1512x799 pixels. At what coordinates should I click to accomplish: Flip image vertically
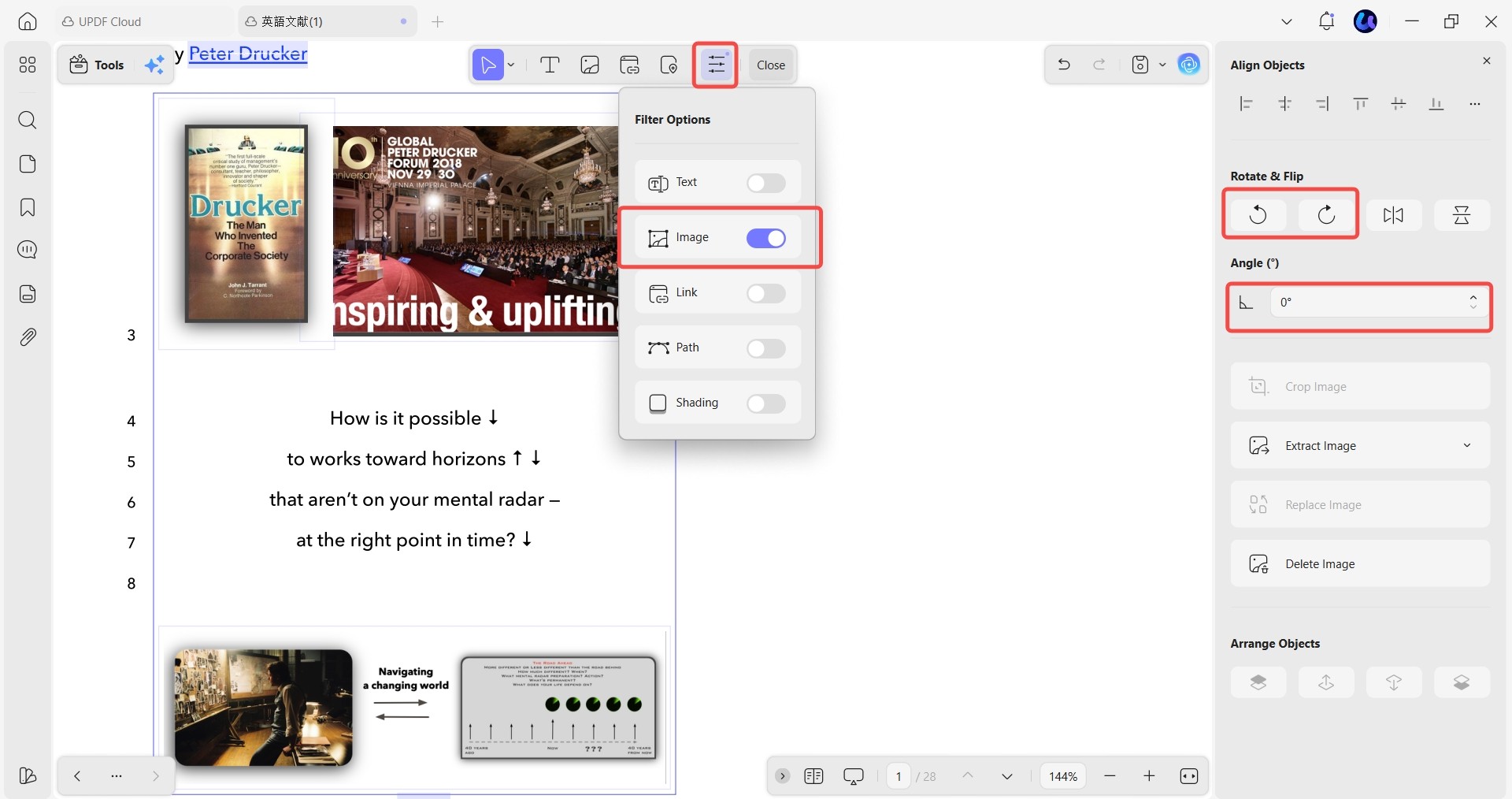(1462, 214)
